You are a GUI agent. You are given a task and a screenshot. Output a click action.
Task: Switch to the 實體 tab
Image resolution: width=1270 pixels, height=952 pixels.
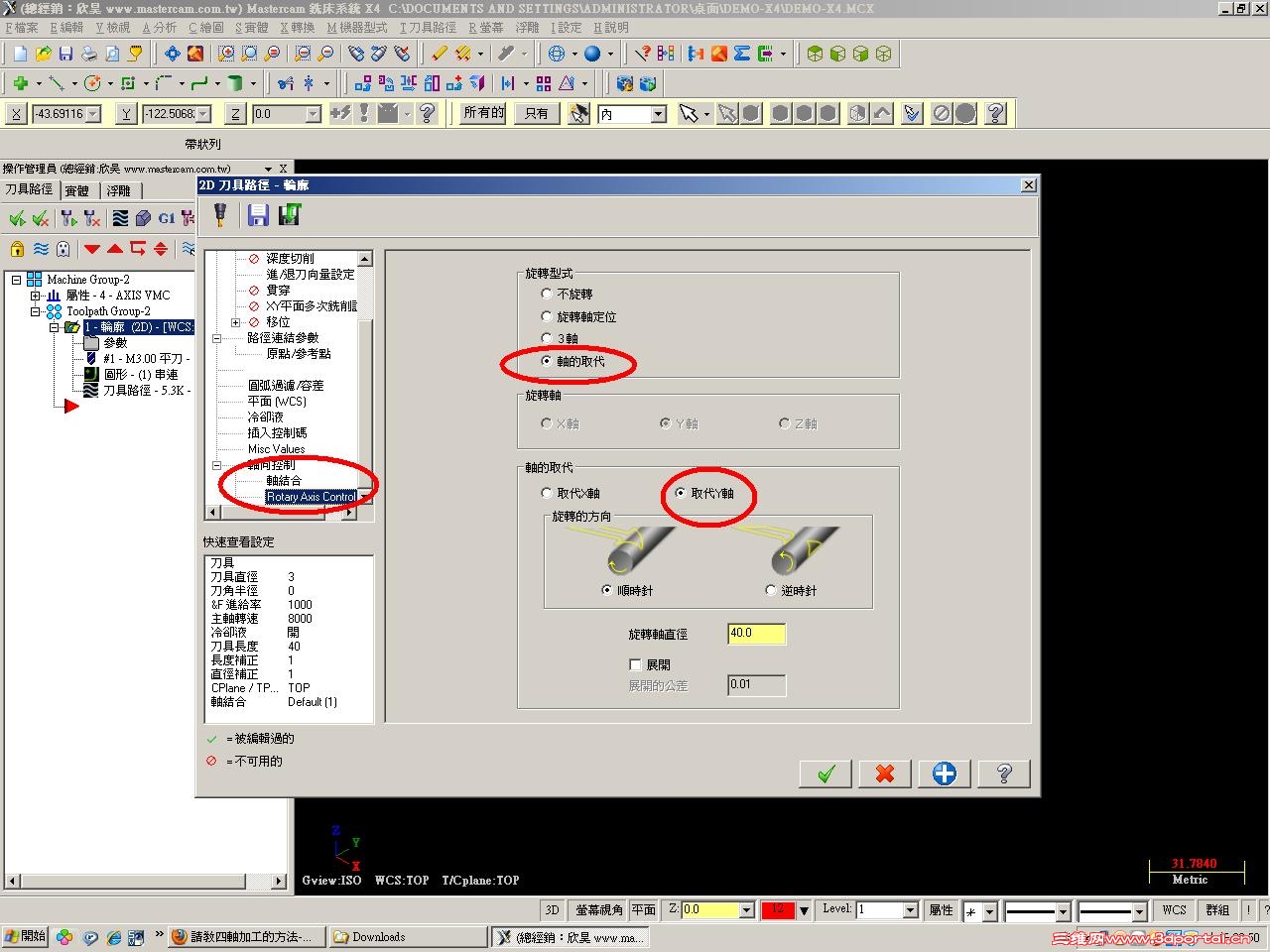click(x=77, y=190)
